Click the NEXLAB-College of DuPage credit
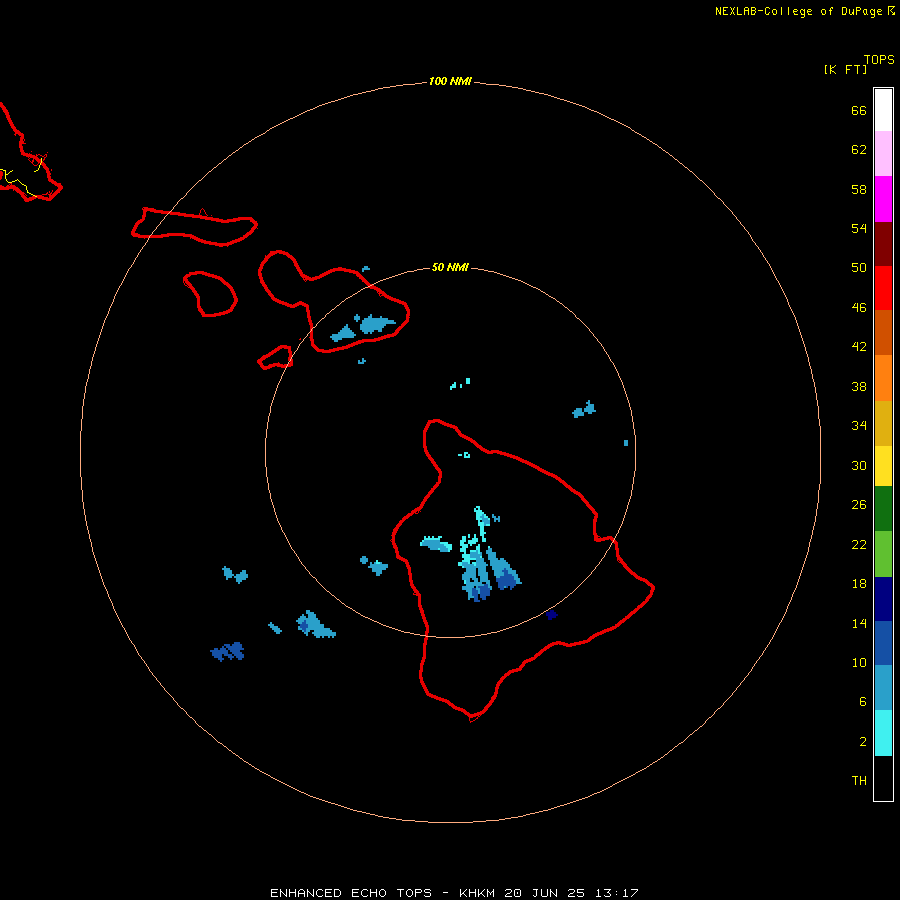 [x=798, y=11]
